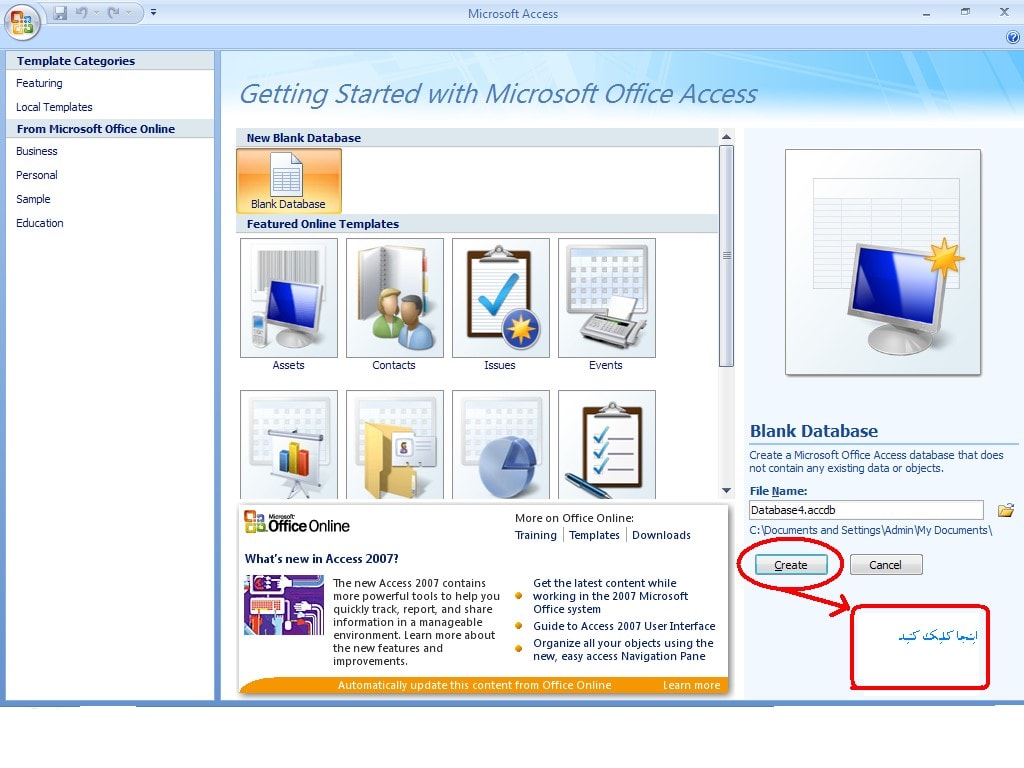Select Personal category

tap(37, 175)
